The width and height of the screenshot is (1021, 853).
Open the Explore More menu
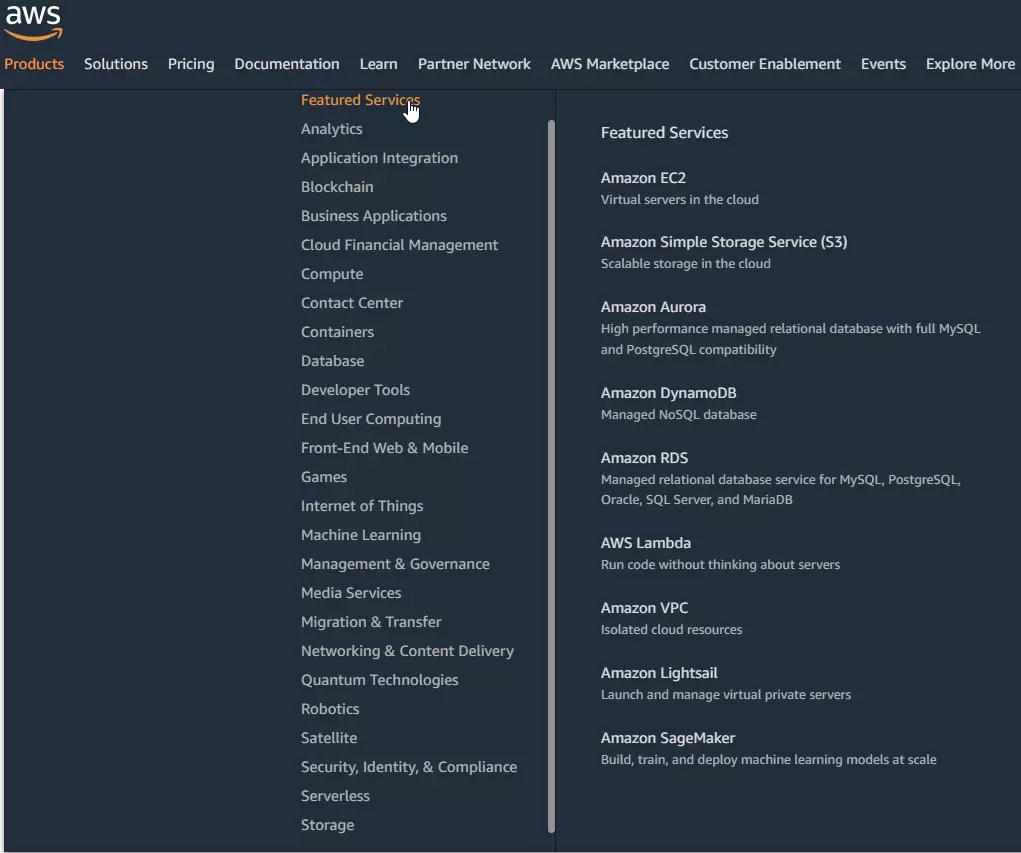(x=969, y=64)
